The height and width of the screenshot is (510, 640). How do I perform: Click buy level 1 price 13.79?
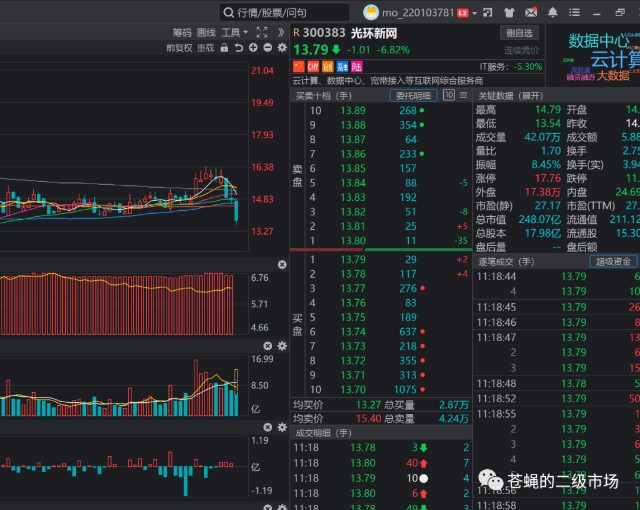(353, 259)
